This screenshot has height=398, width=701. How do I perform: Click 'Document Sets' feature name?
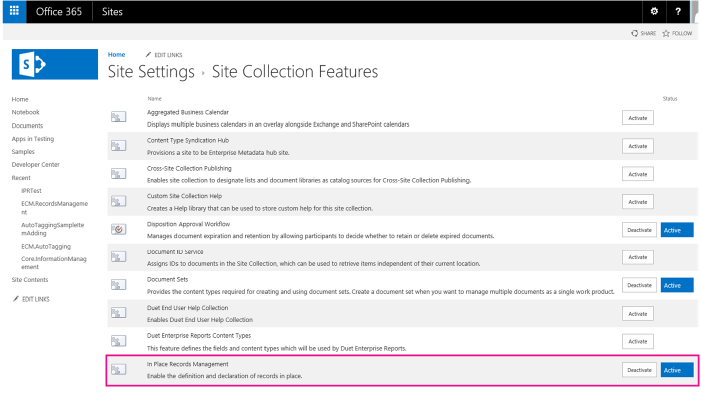168,279
